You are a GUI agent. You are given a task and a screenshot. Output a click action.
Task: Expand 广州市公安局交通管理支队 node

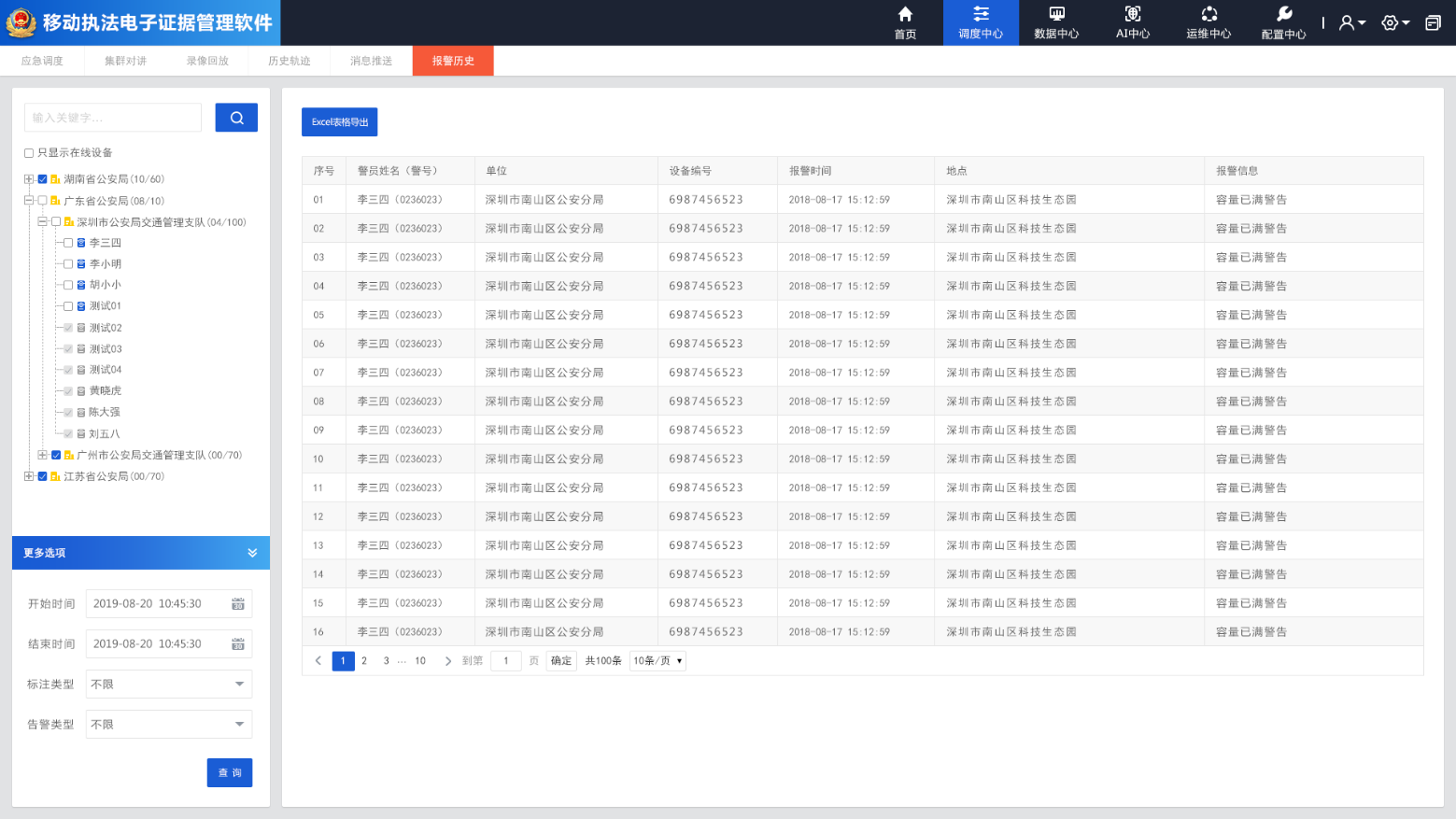pyautogui.click(x=42, y=456)
